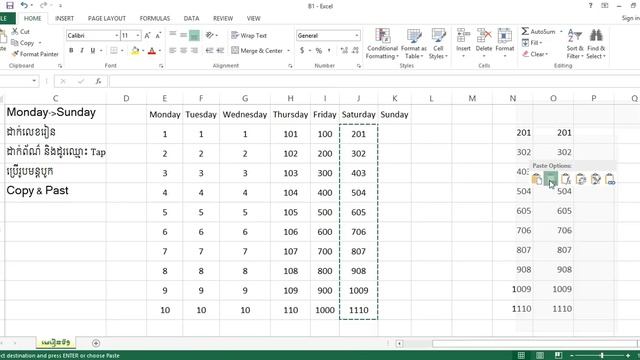Screen dimensions: 640x360
Task: Decrease font size with the smaller A
Action: coord(158,36)
